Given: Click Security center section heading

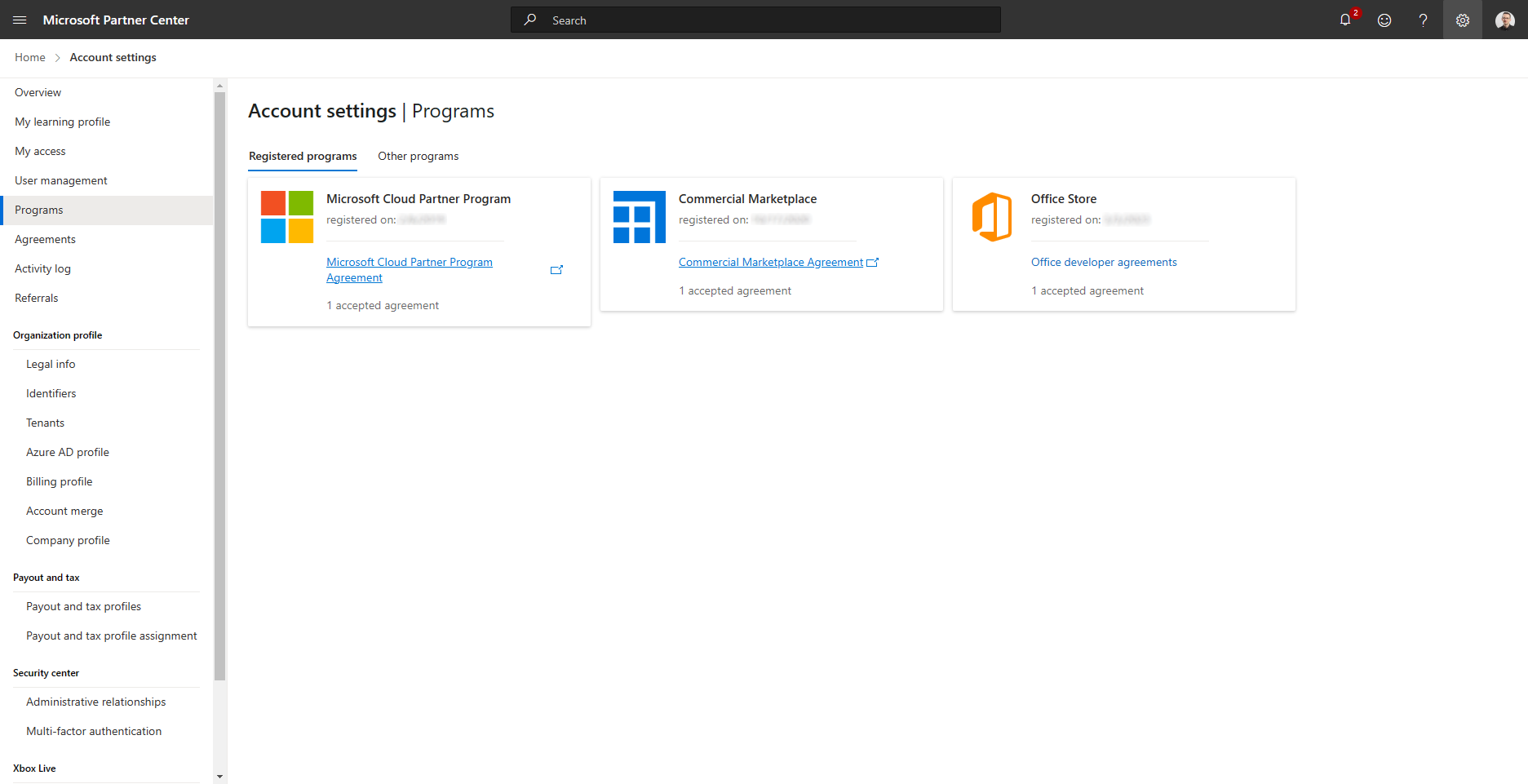Looking at the screenshot, I should tap(46, 673).
